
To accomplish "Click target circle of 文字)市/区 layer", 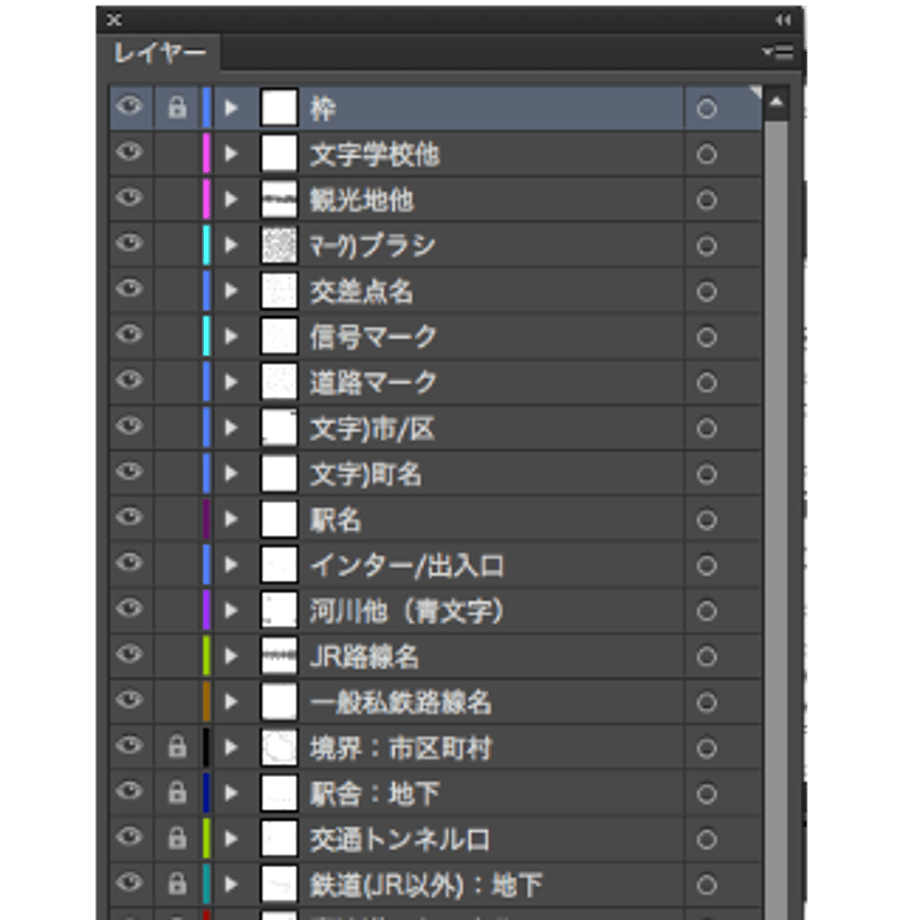I will [x=706, y=428].
